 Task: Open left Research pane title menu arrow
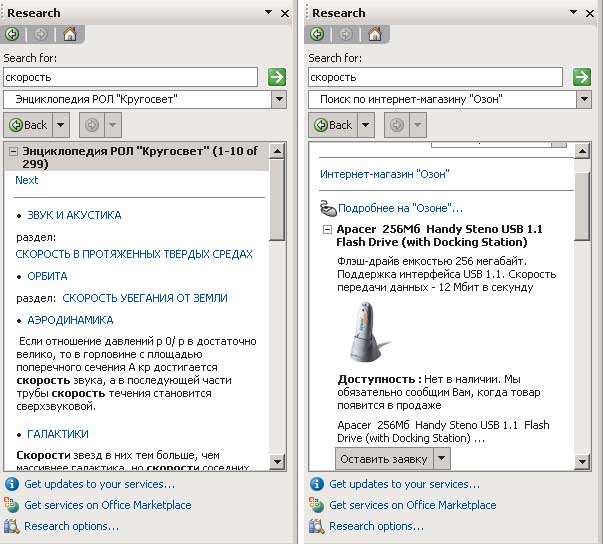point(268,13)
